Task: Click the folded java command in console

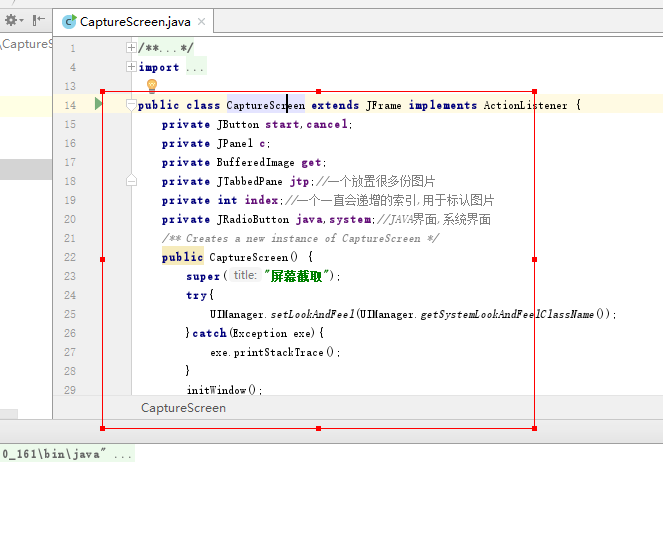Action: click(67, 454)
